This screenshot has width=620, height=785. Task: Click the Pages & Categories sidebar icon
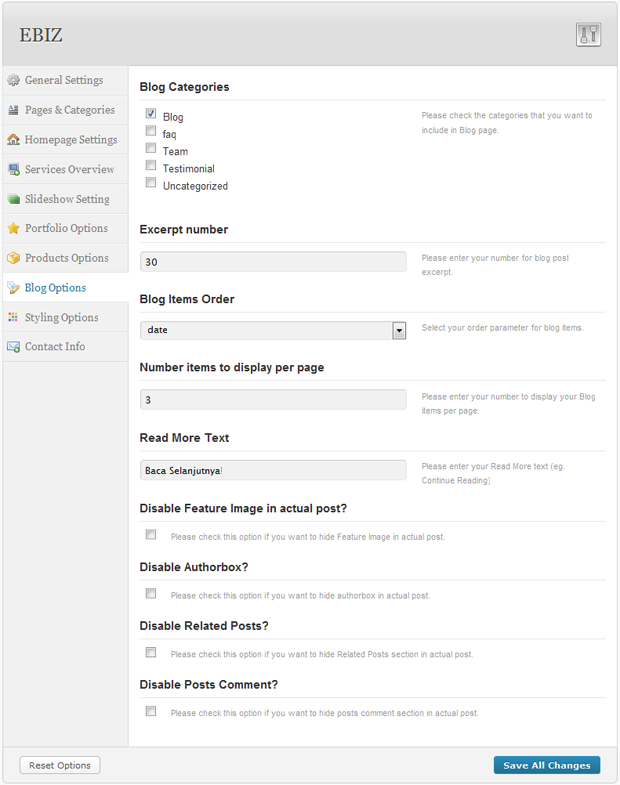coord(13,110)
